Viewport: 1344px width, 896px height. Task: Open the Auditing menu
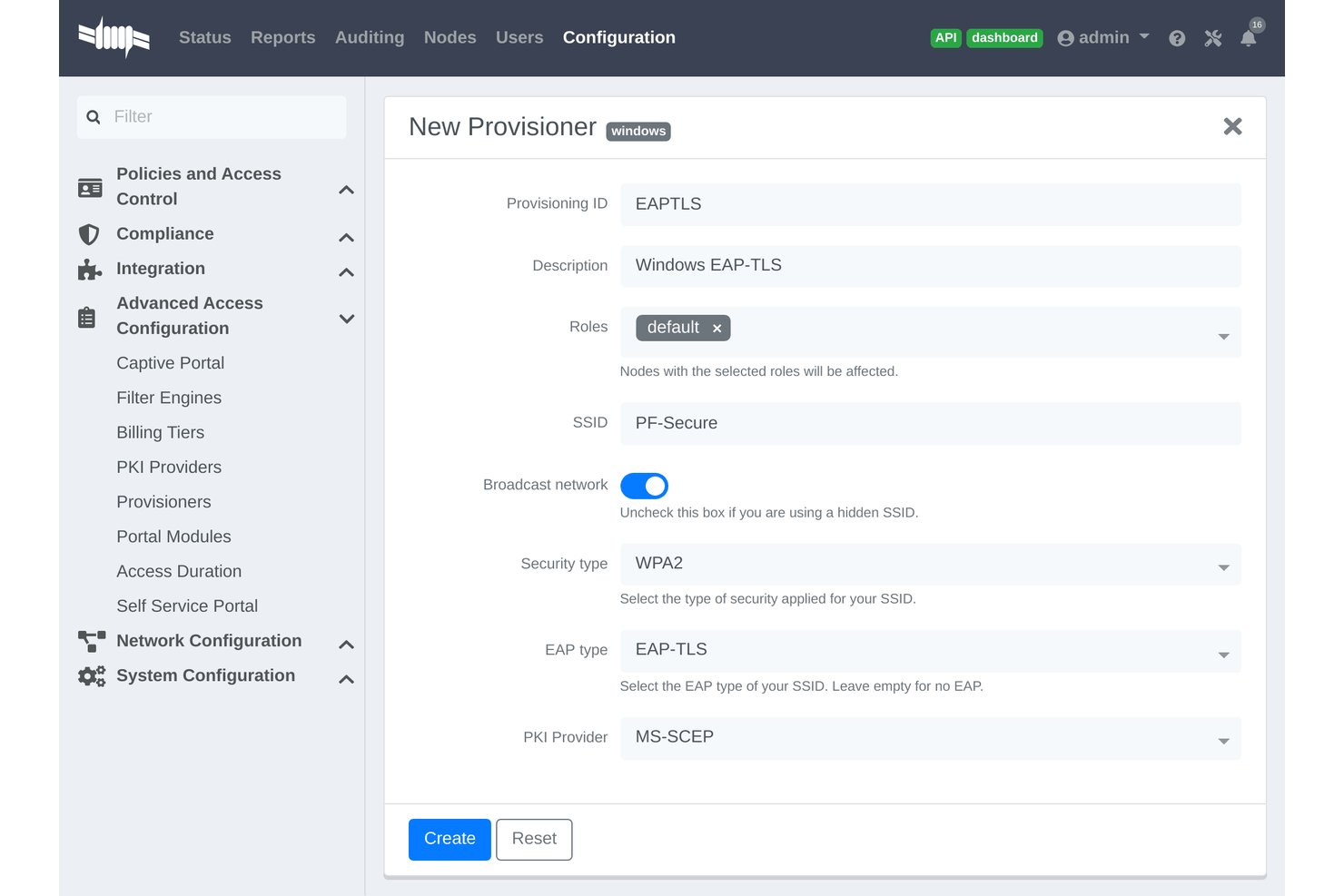(x=370, y=37)
